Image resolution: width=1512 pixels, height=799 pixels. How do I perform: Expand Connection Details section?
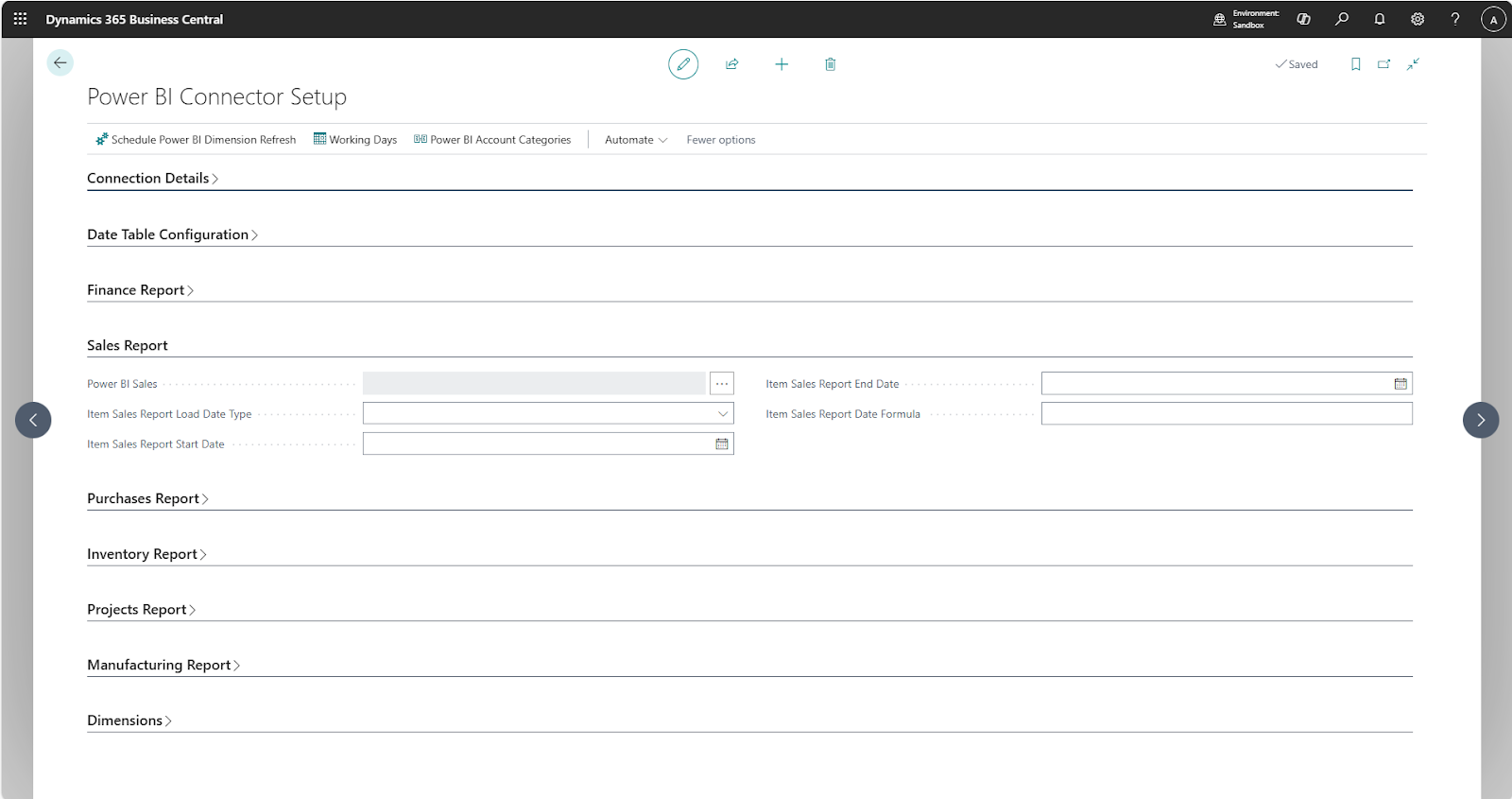tap(152, 178)
